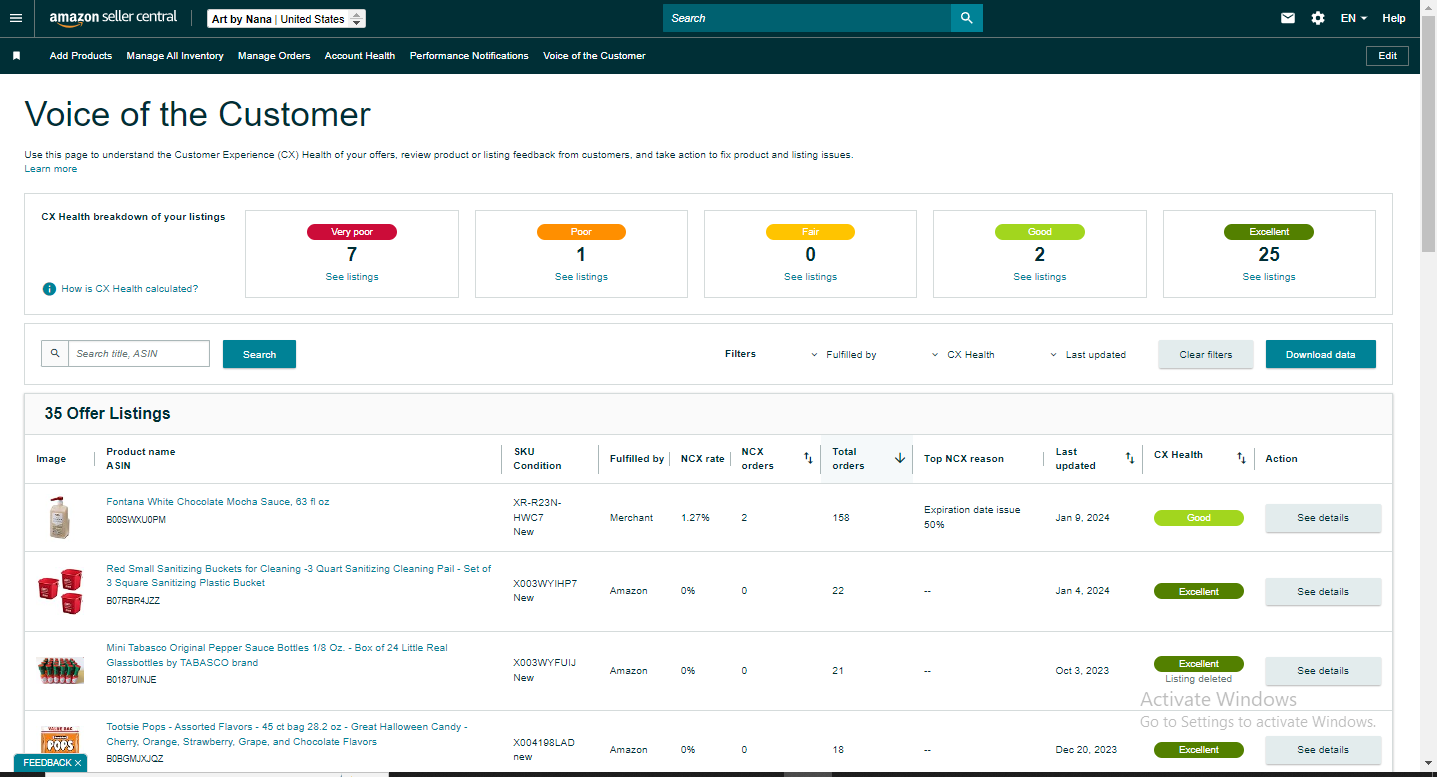Expand the Fulfilled by filter
Image resolution: width=1437 pixels, height=777 pixels.
tap(844, 355)
